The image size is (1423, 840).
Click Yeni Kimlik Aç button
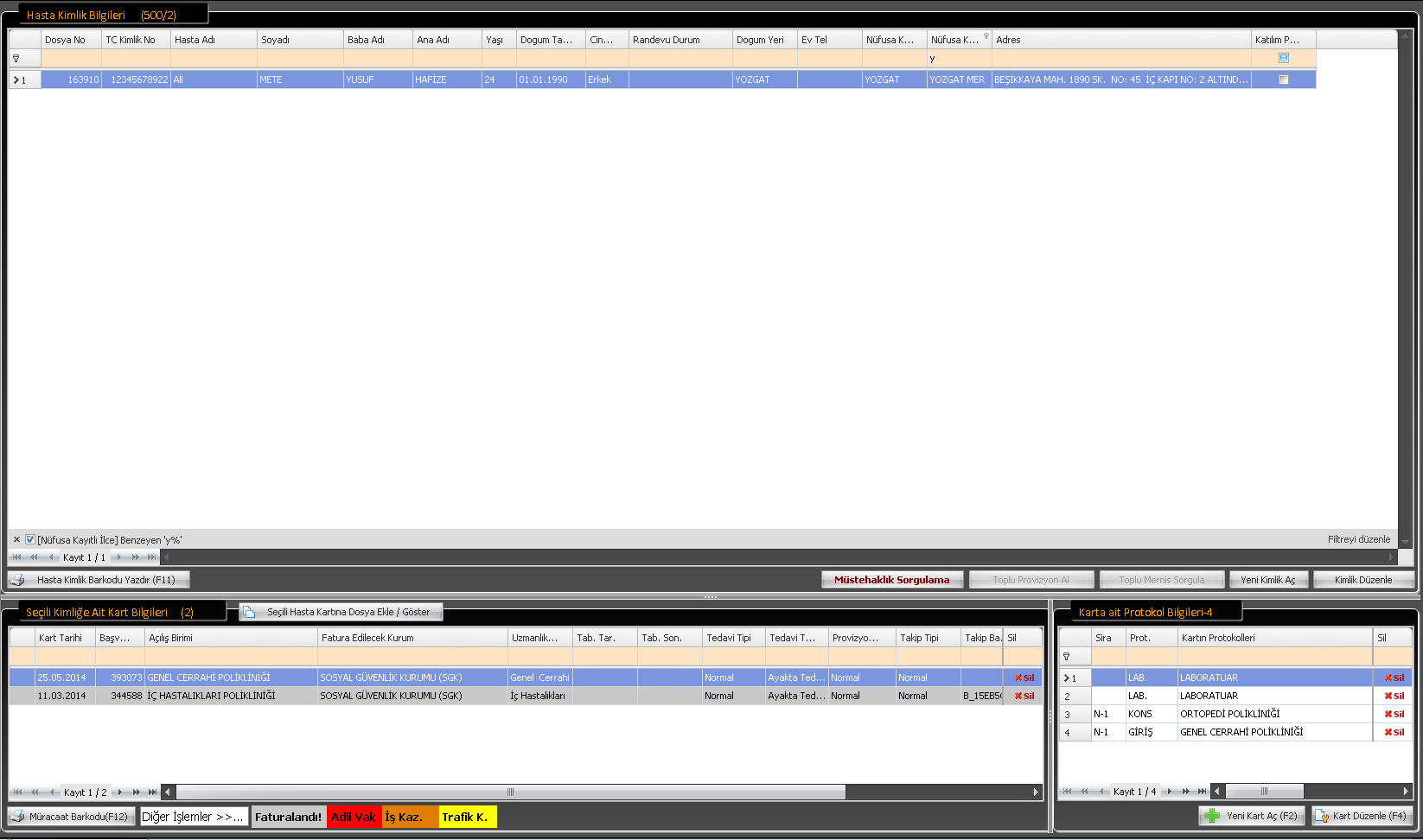coord(1268,580)
